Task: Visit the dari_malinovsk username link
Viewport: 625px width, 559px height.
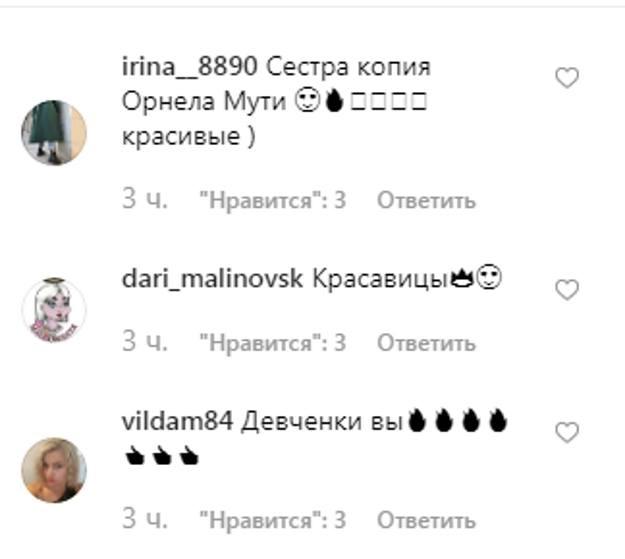Action: click(x=212, y=279)
